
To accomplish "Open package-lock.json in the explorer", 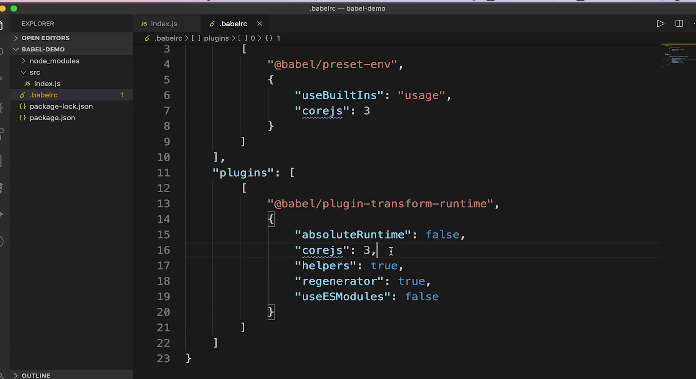I will point(61,107).
